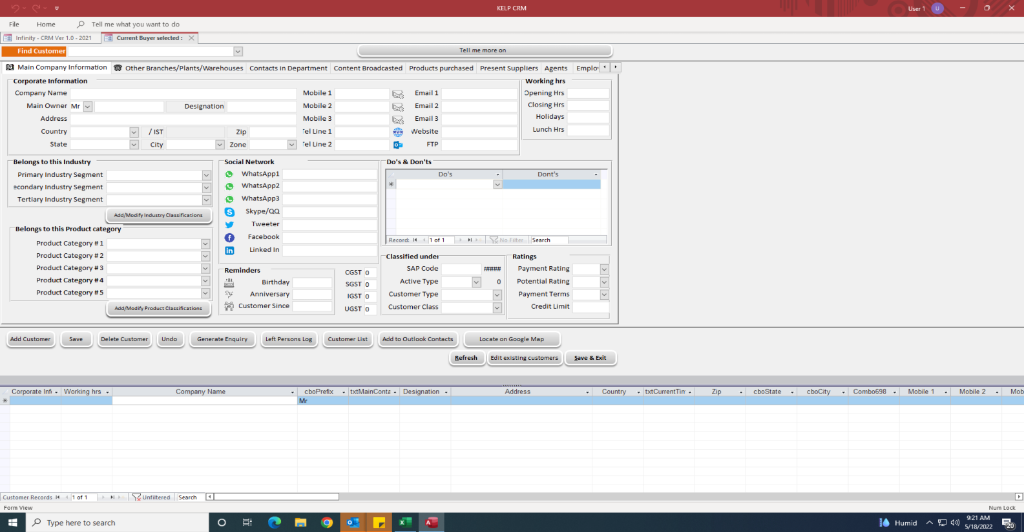Screen dimensions: 1024x532
Task: Click the Facebook icon in Social Network
Action: [229, 237]
